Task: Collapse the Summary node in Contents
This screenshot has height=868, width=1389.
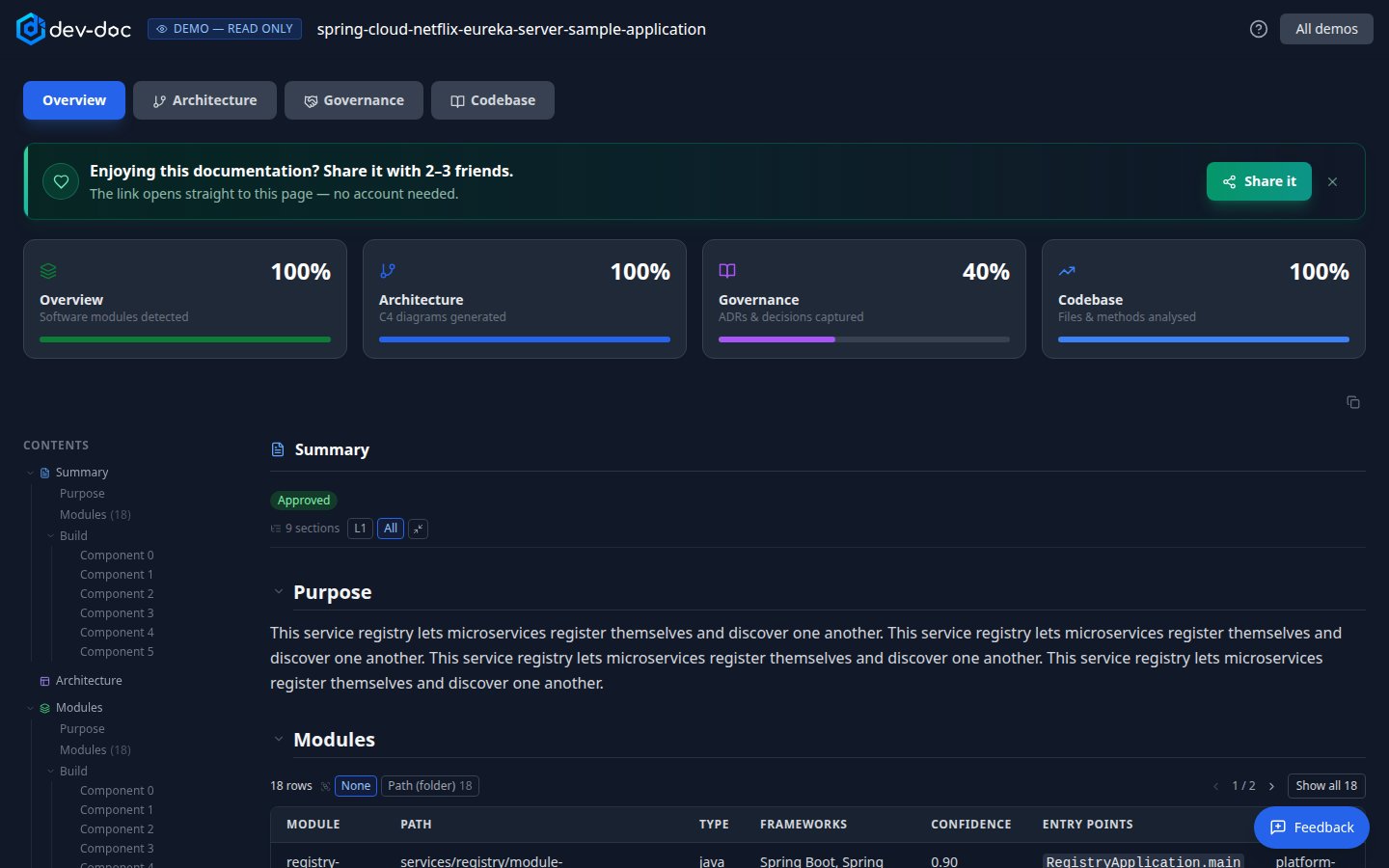Action: coord(30,473)
